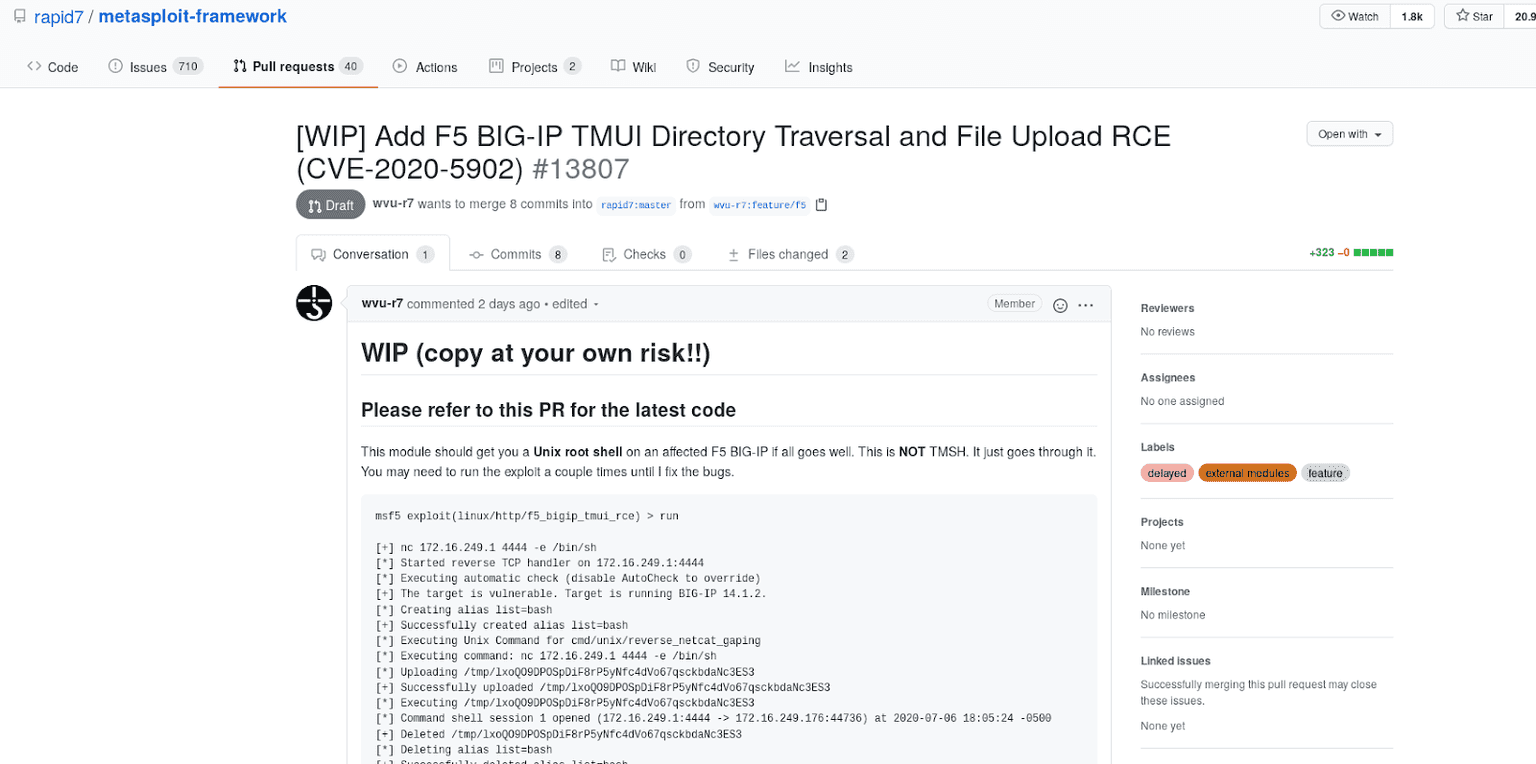Click the Projects tab board icon
This screenshot has width=1536, height=764.
click(496, 67)
